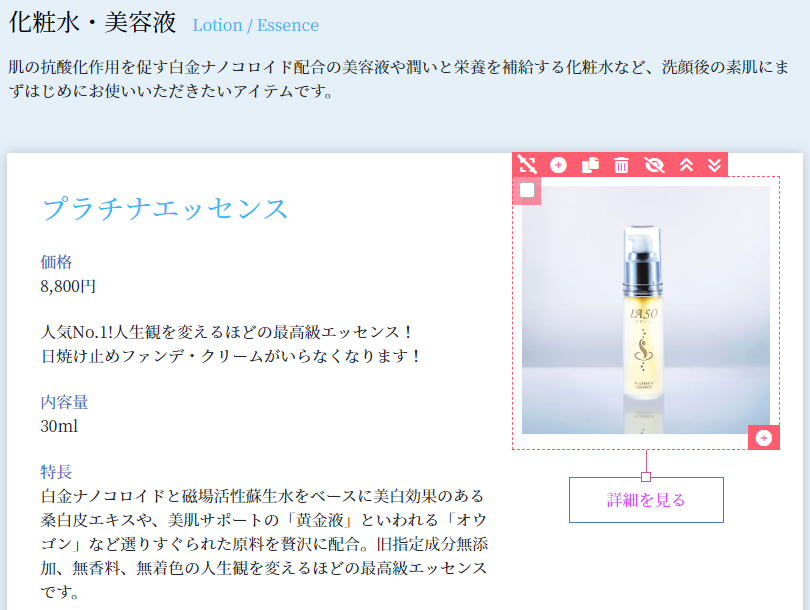Click the Lotion / Essence subtitle
Viewport: 810px width, 610px height.
tap(256, 25)
